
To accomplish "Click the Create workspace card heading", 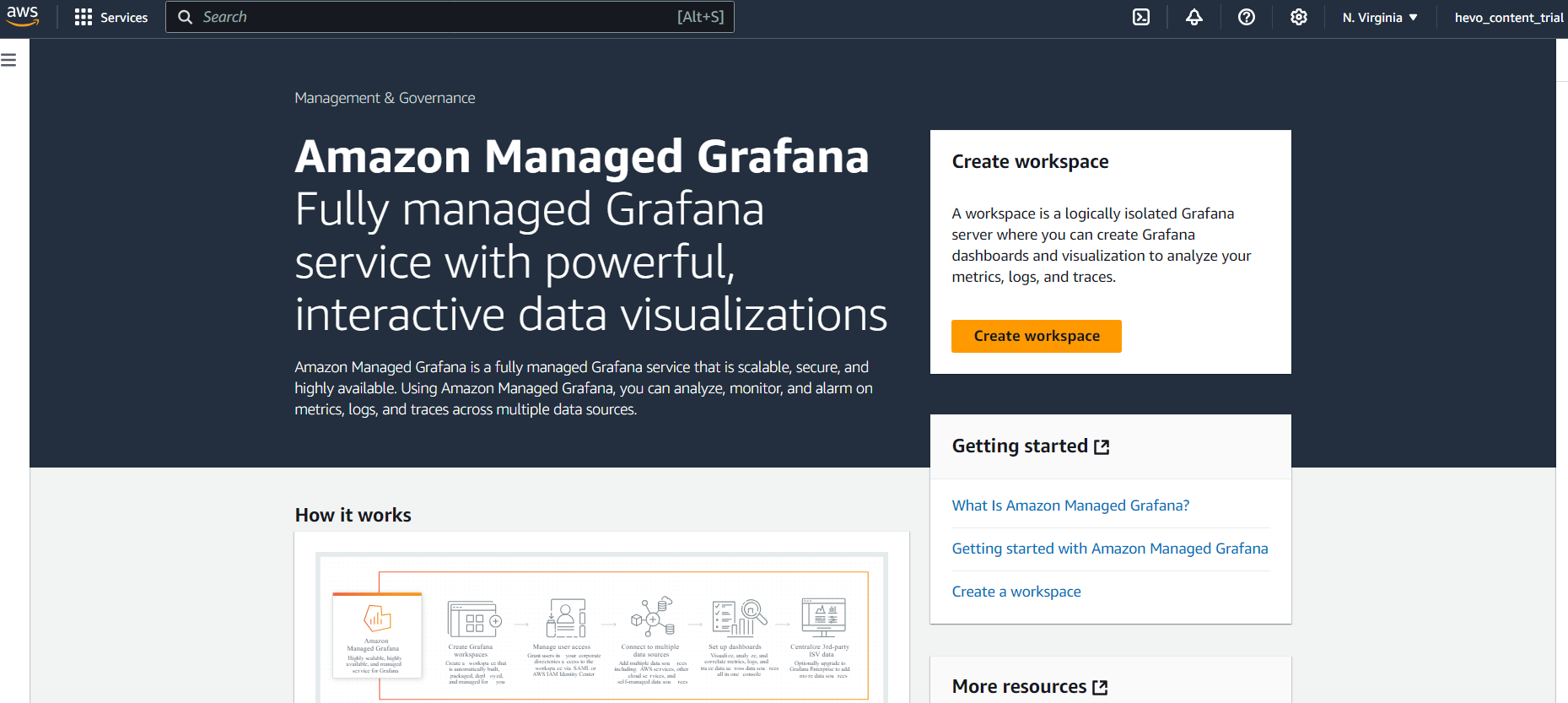I will point(1030,161).
